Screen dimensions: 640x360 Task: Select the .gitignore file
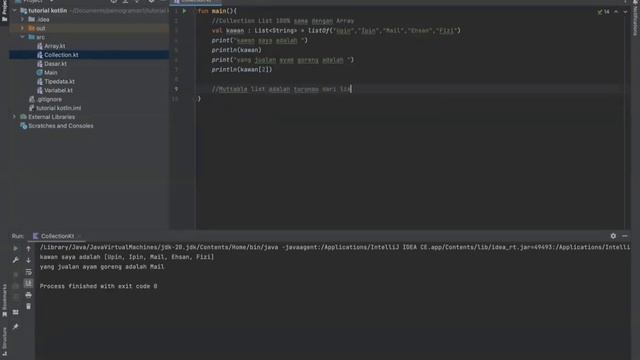49,99
